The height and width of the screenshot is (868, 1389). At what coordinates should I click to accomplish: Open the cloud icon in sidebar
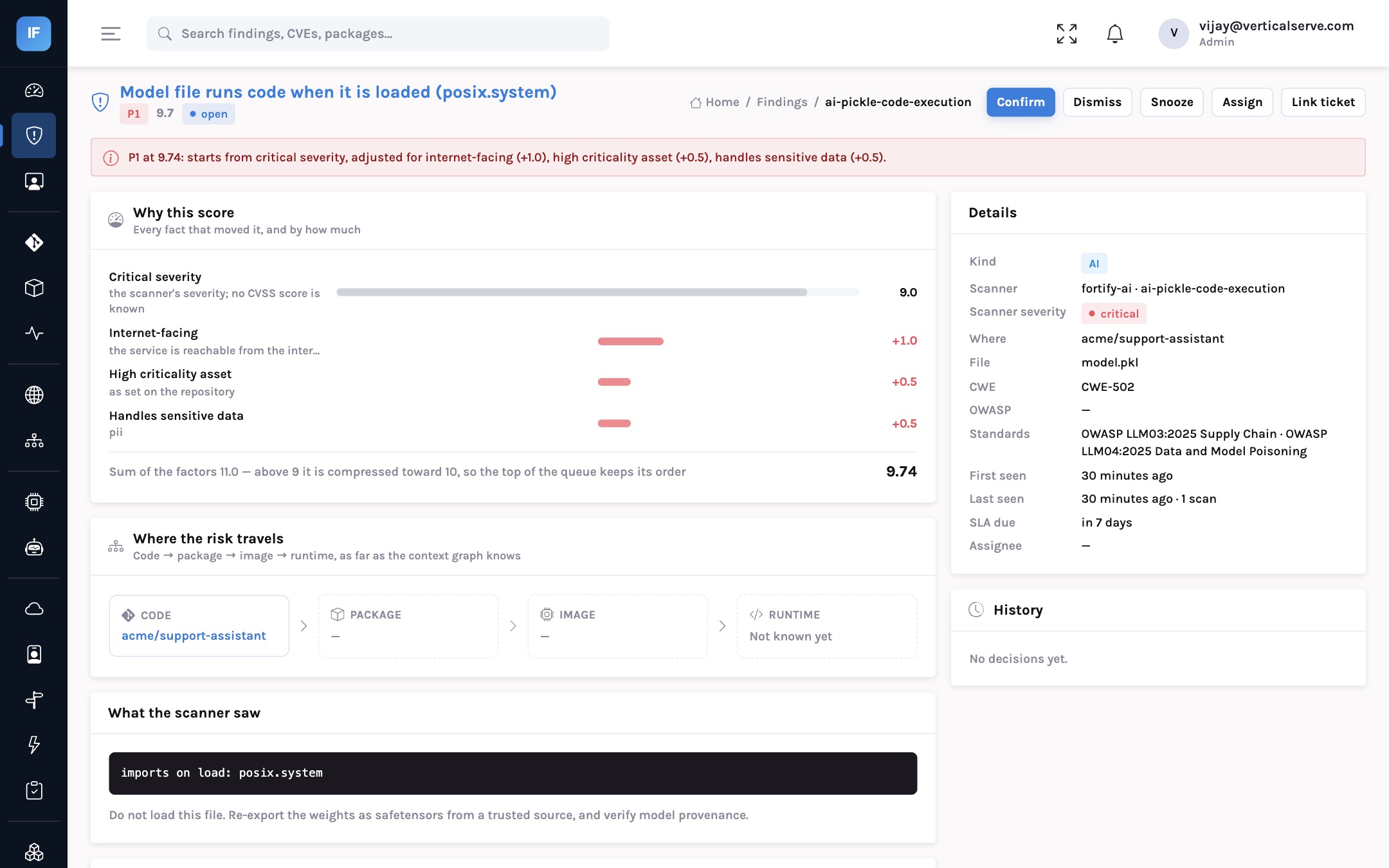pos(33,608)
